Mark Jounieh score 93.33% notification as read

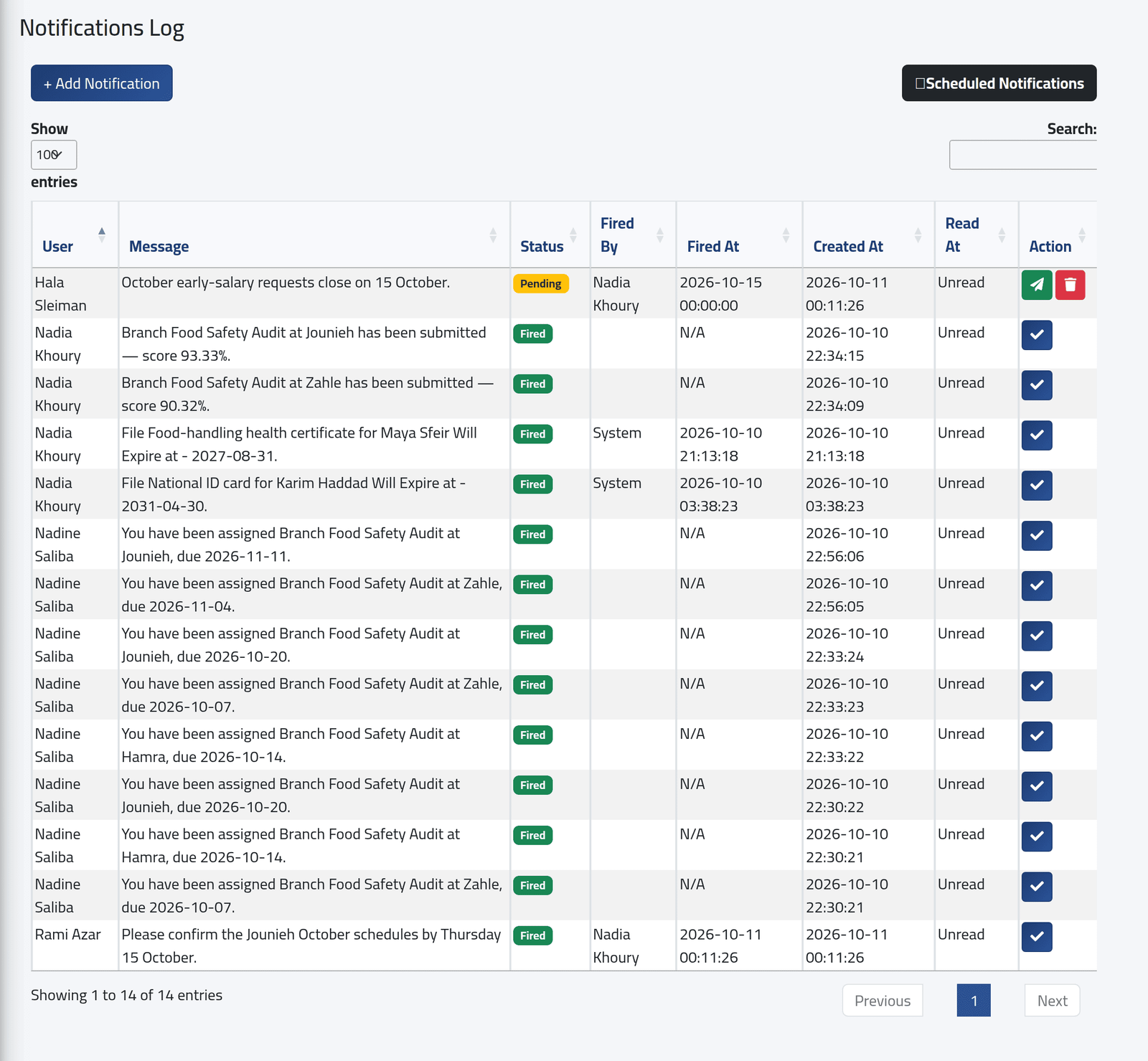point(1037,335)
